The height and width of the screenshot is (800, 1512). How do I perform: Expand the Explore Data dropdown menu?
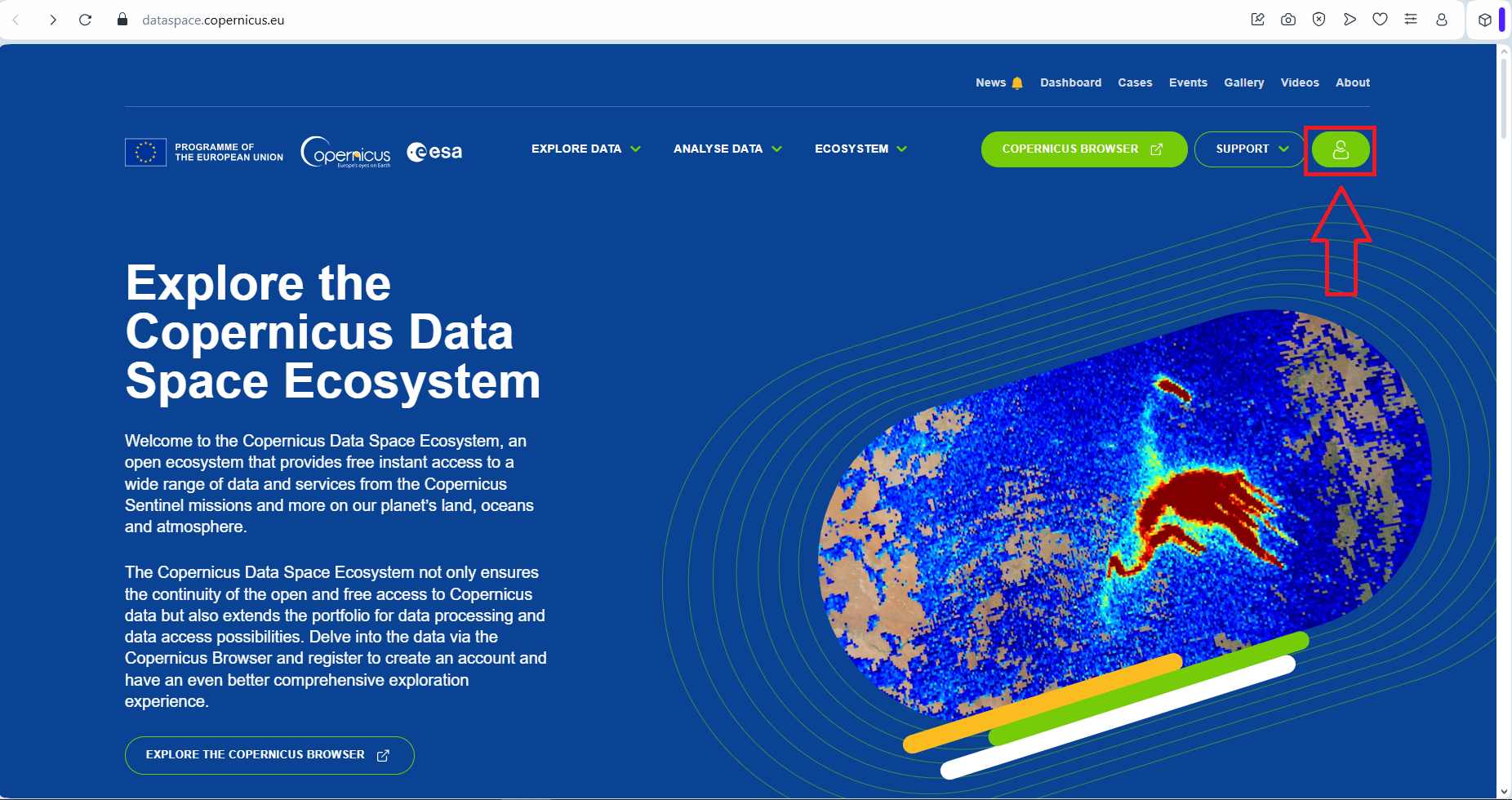tap(585, 149)
